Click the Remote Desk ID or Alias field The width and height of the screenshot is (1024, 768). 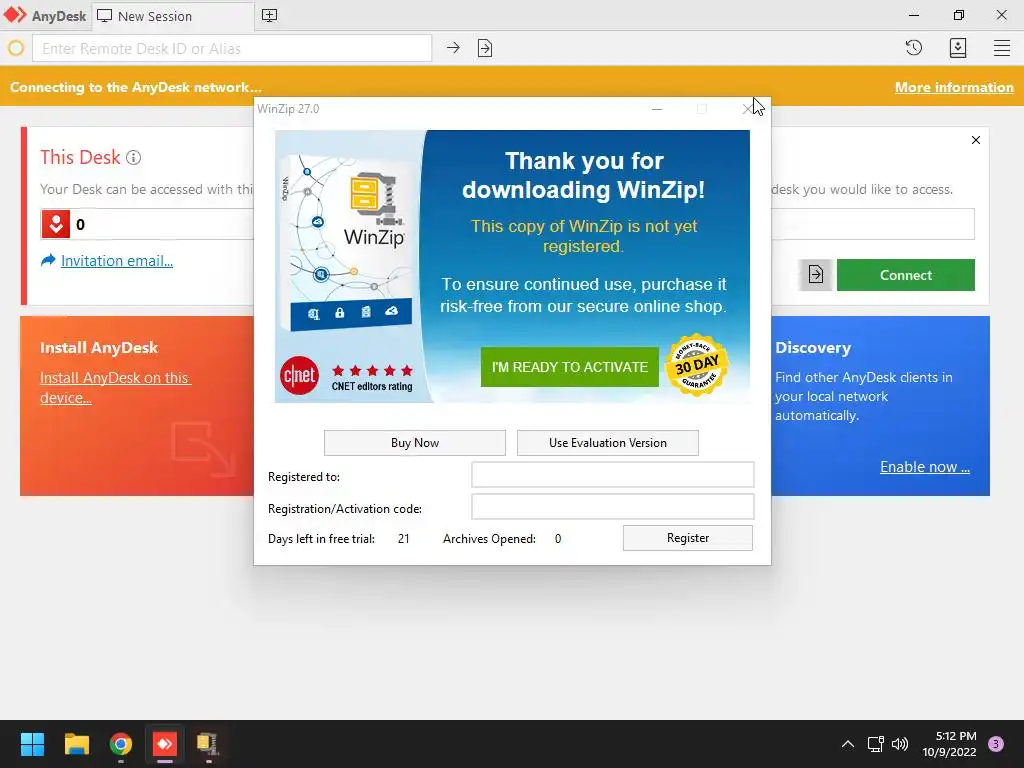232,48
